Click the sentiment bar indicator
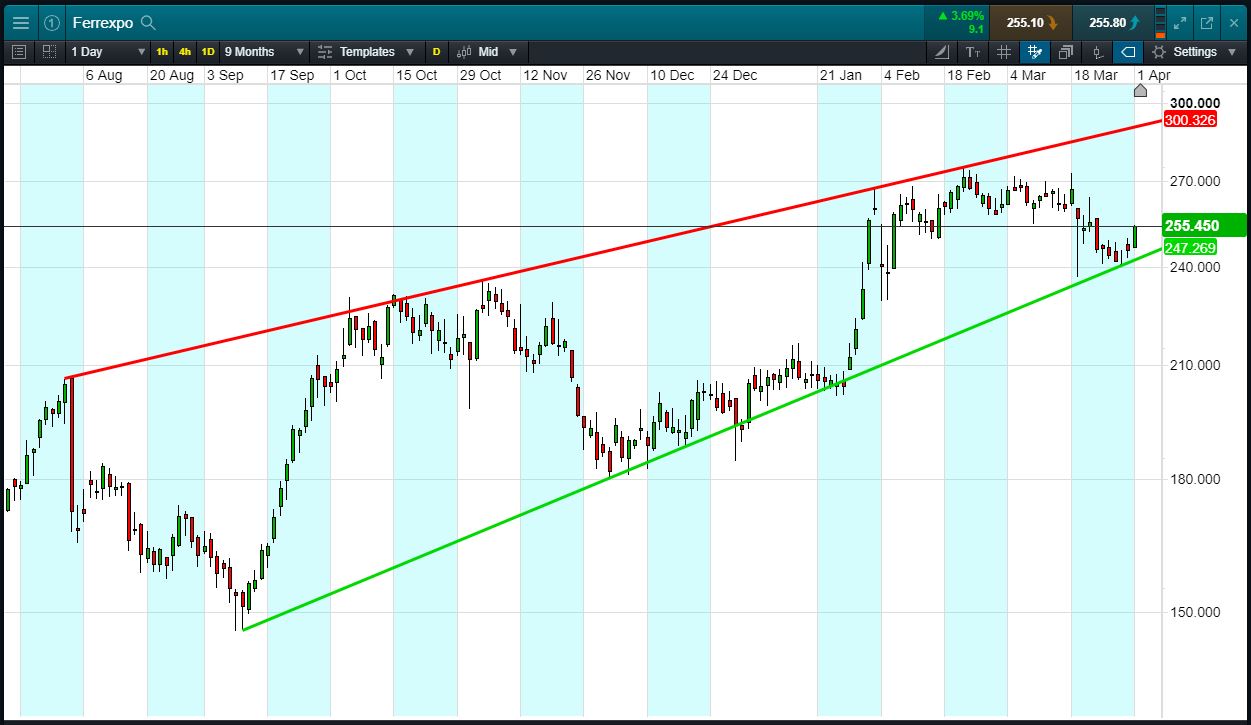The height and width of the screenshot is (725, 1251). click(1159, 22)
